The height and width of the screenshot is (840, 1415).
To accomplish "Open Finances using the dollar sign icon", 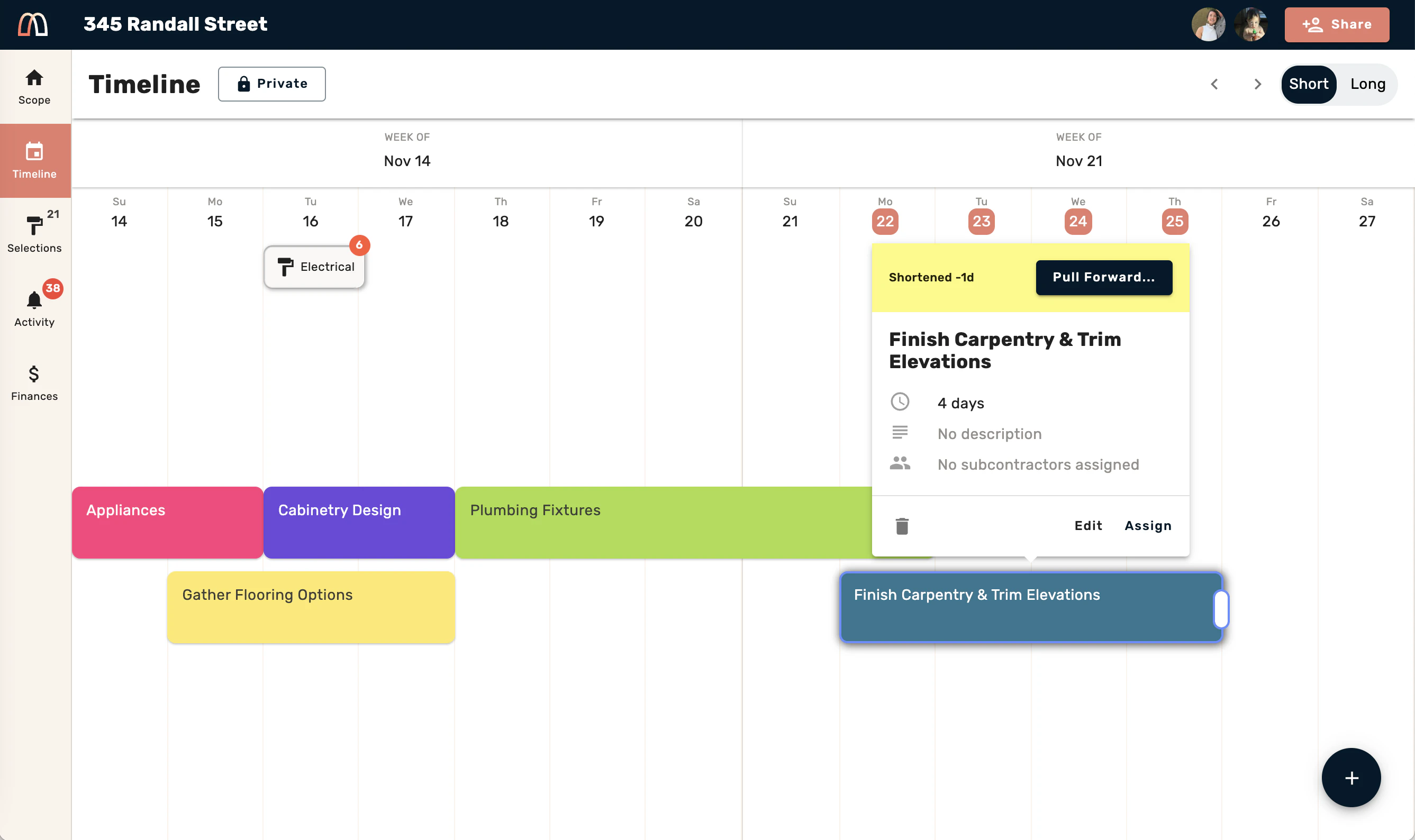I will pyautogui.click(x=34, y=375).
